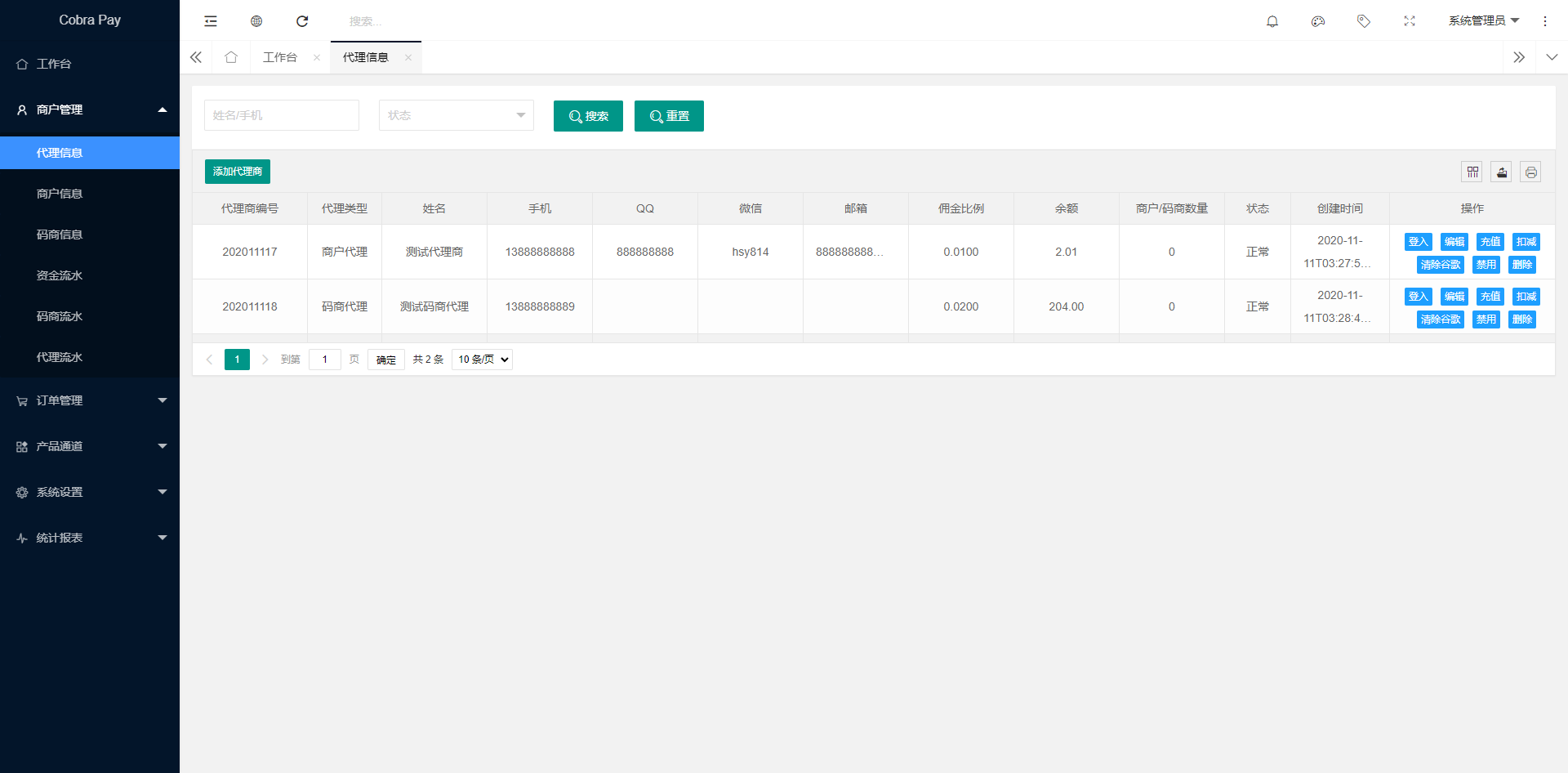Expand the 订单管理 sidebar section
The height and width of the screenshot is (773, 1568).
(90, 400)
